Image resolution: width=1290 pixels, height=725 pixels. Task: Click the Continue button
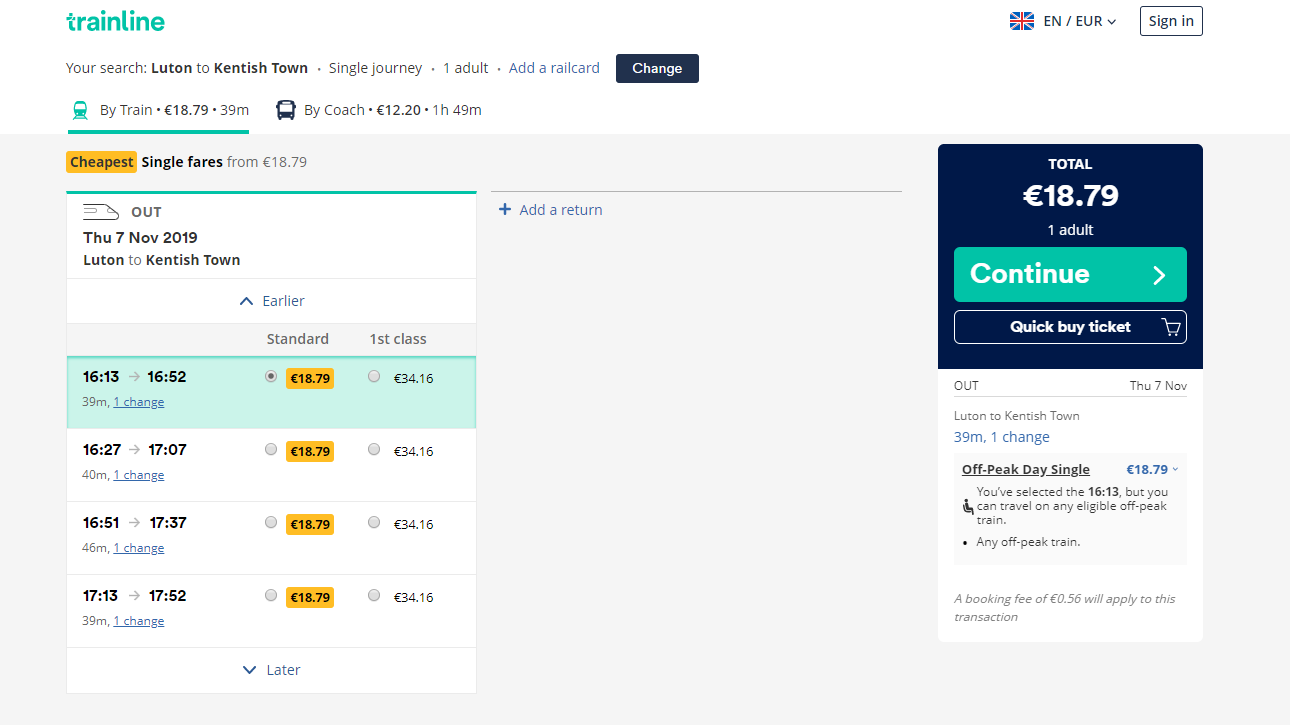point(1070,274)
